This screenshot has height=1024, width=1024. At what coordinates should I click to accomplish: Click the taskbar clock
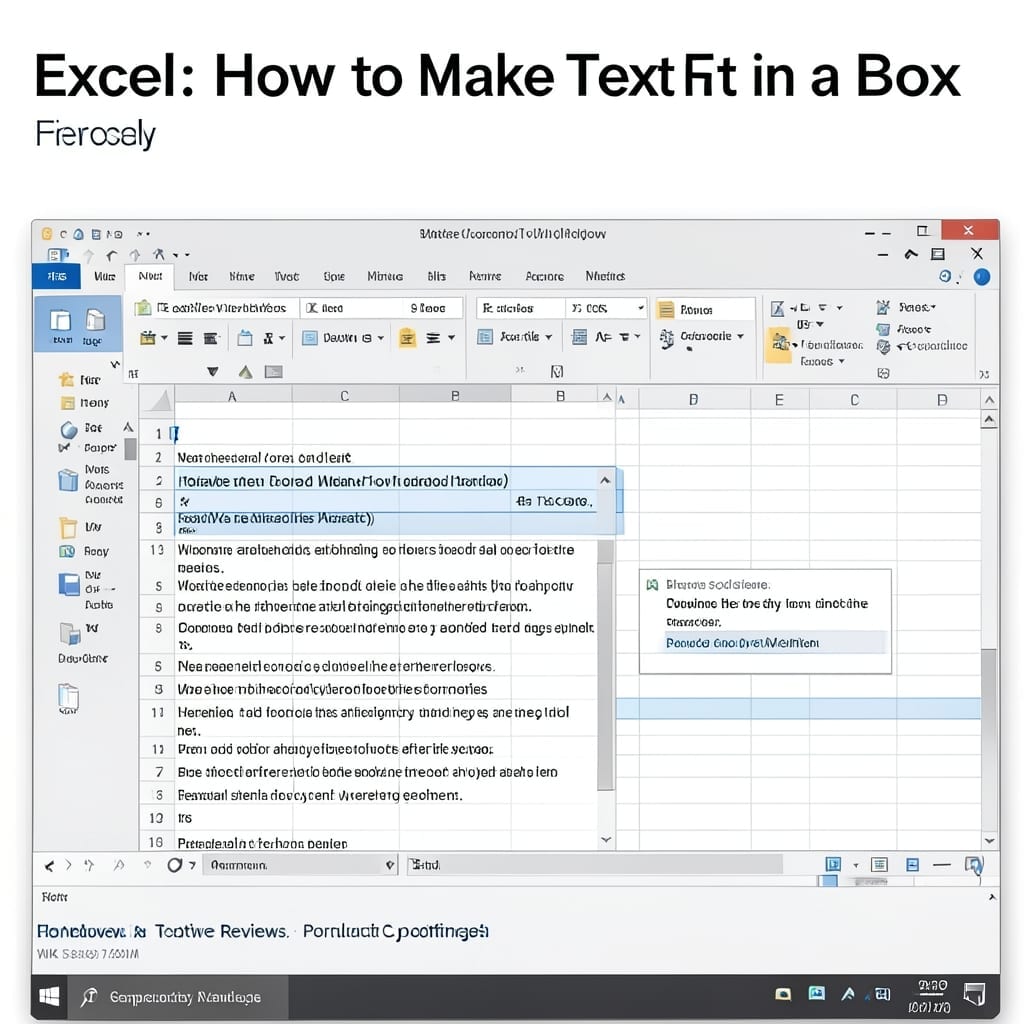click(x=930, y=997)
